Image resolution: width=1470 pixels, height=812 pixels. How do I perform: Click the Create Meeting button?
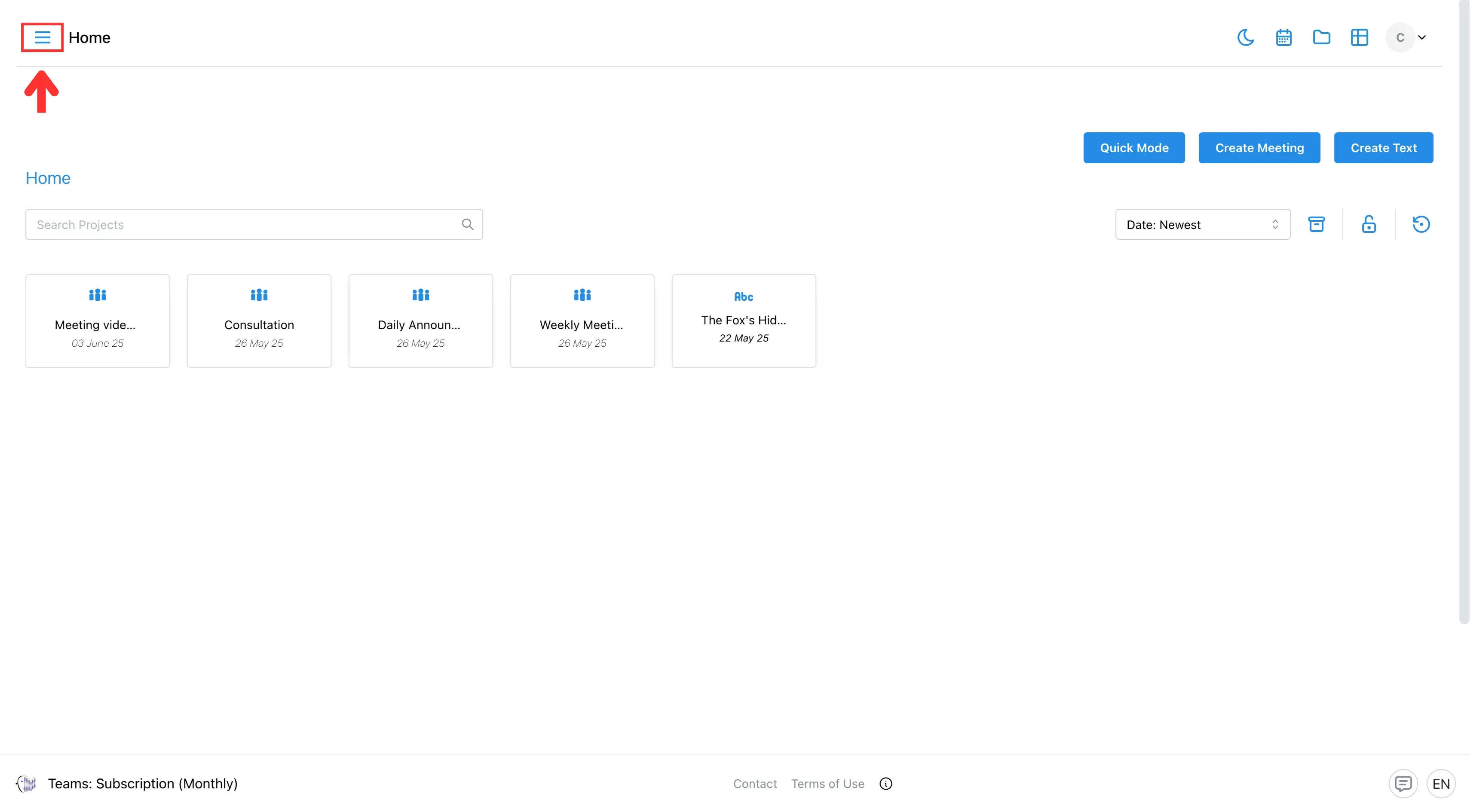point(1259,148)
